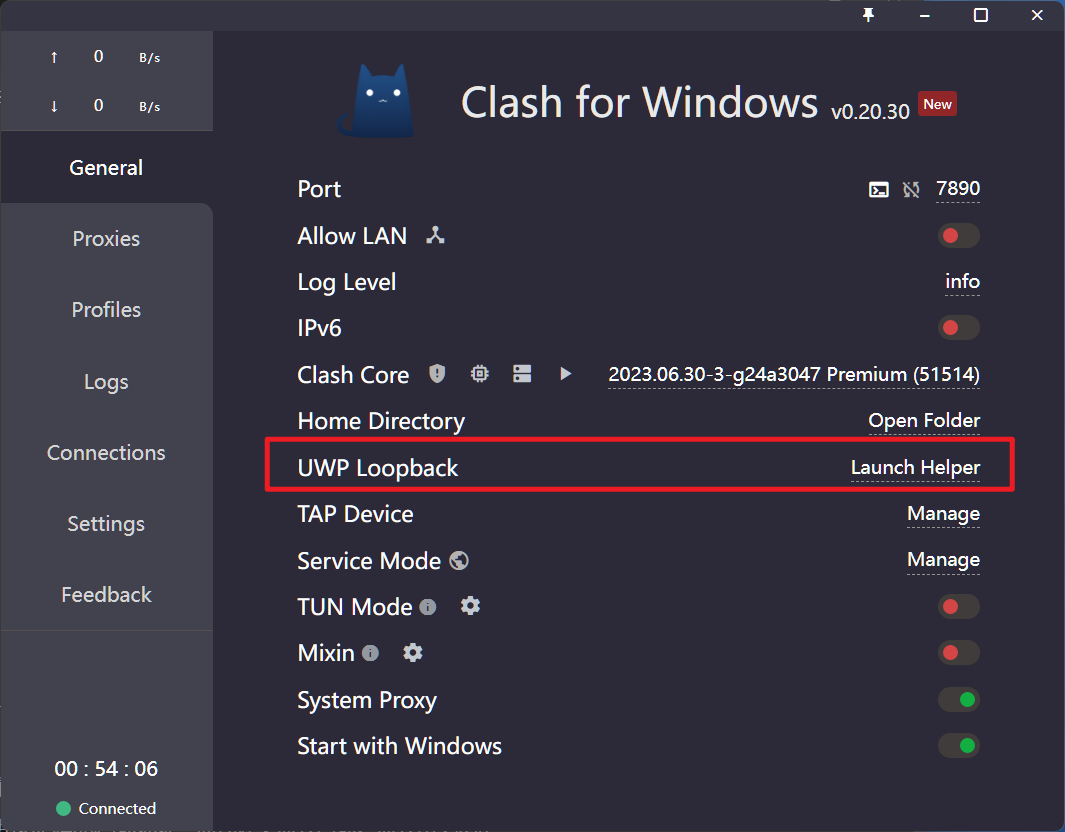Click the play arrow icon beside Clash Core
The width and height of the screenshot is (1065, 832).
point(565,374)
